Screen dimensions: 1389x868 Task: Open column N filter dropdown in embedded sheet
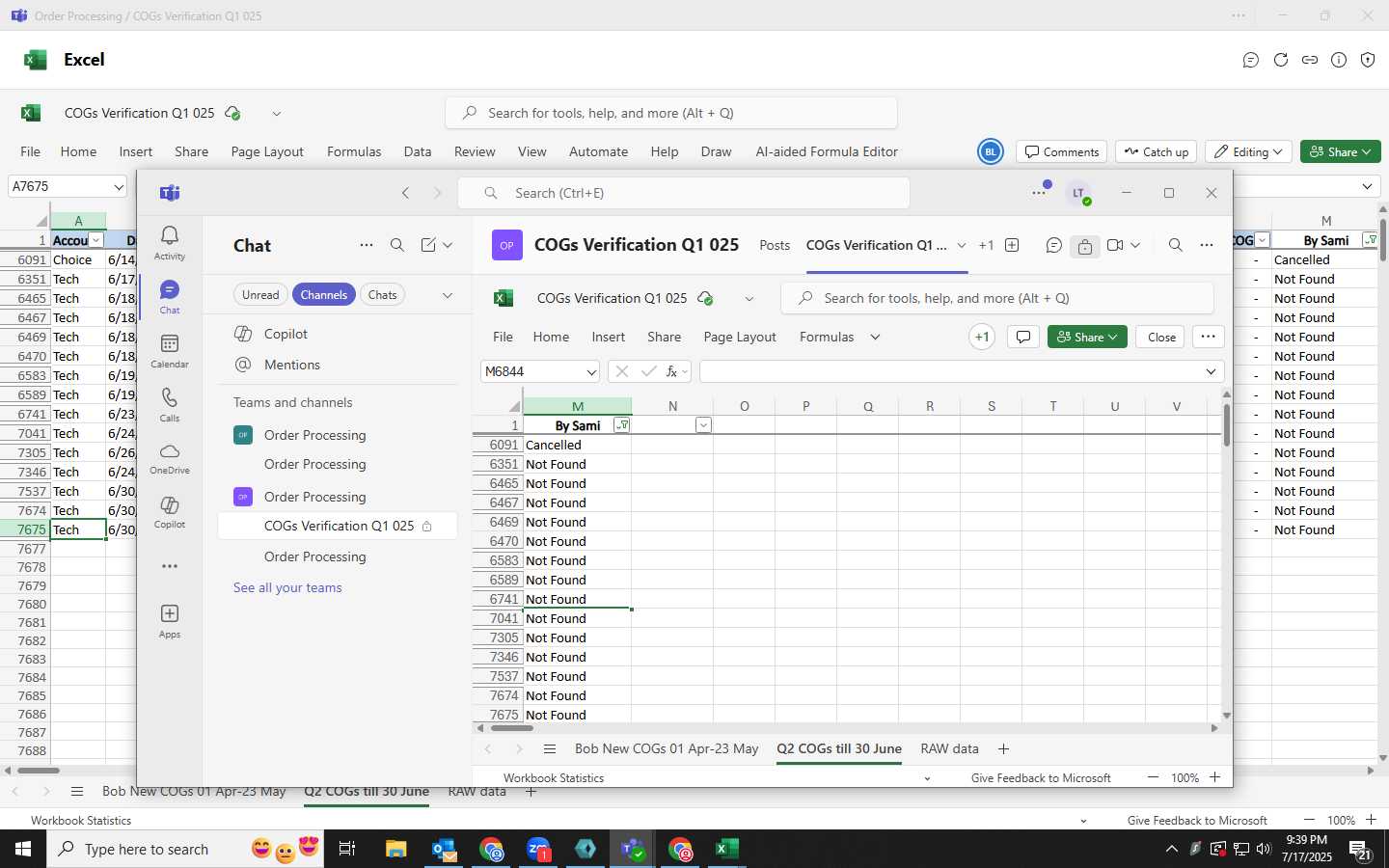703,425
